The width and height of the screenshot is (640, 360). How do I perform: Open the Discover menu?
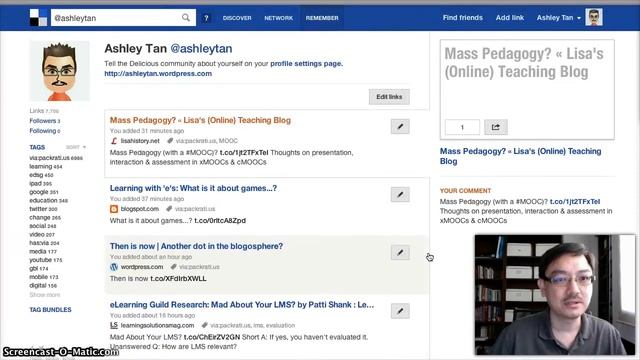237,18
